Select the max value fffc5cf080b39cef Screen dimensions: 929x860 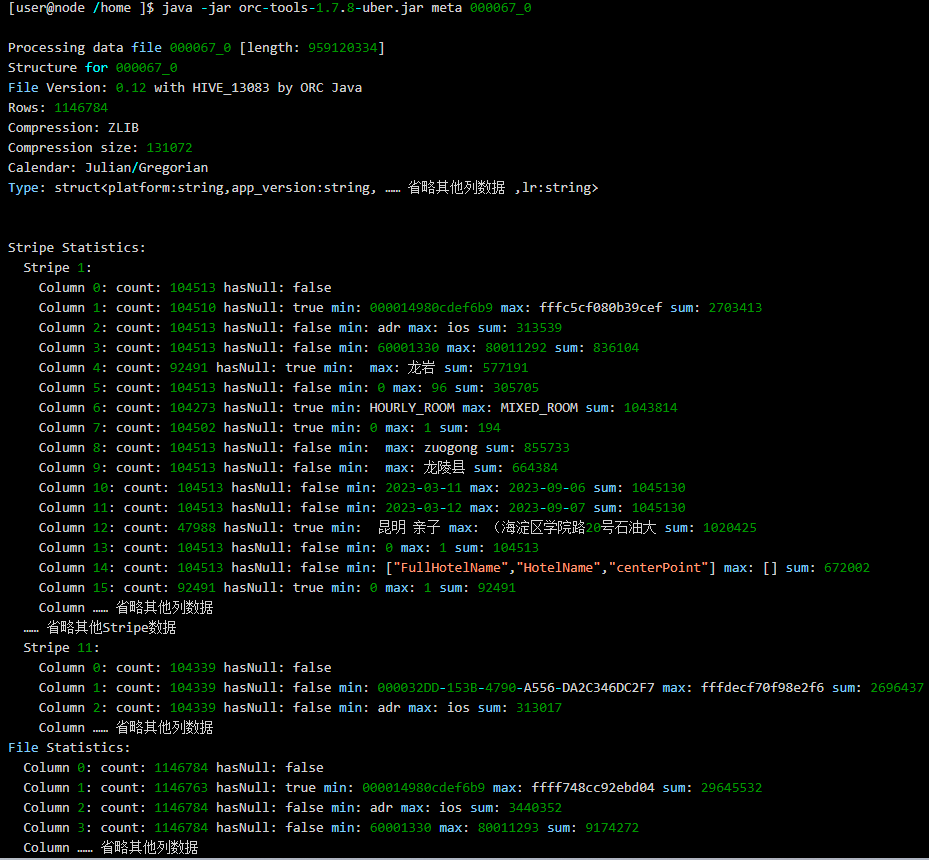tap(601, 308)
